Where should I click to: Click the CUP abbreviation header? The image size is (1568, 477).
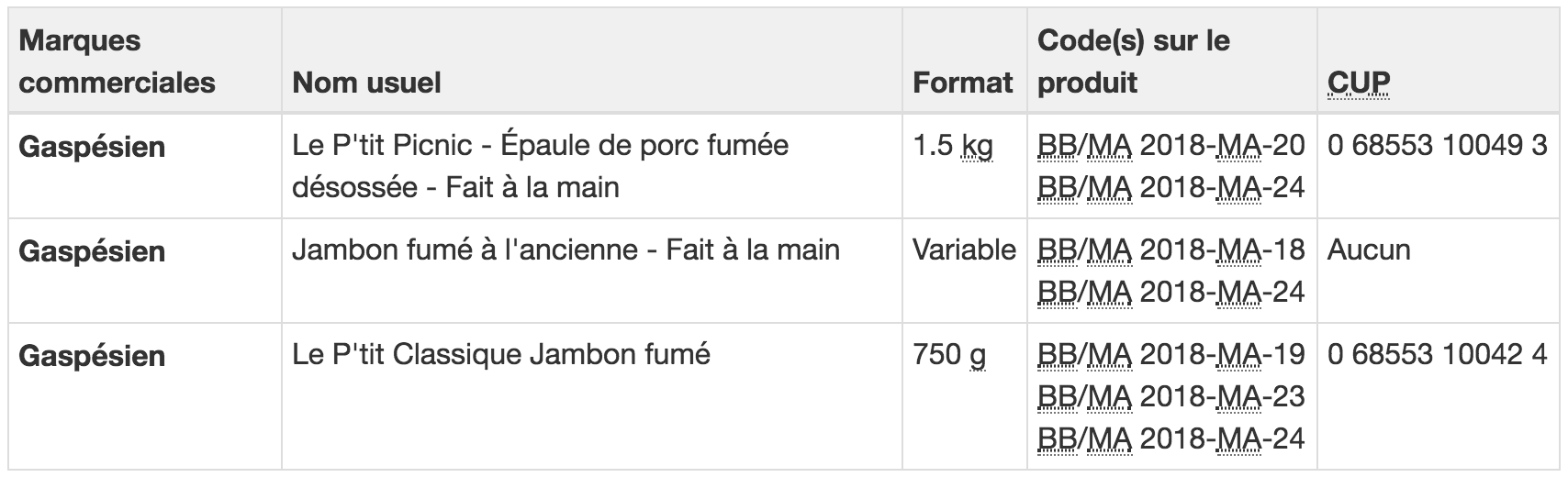pos(1359,83)
